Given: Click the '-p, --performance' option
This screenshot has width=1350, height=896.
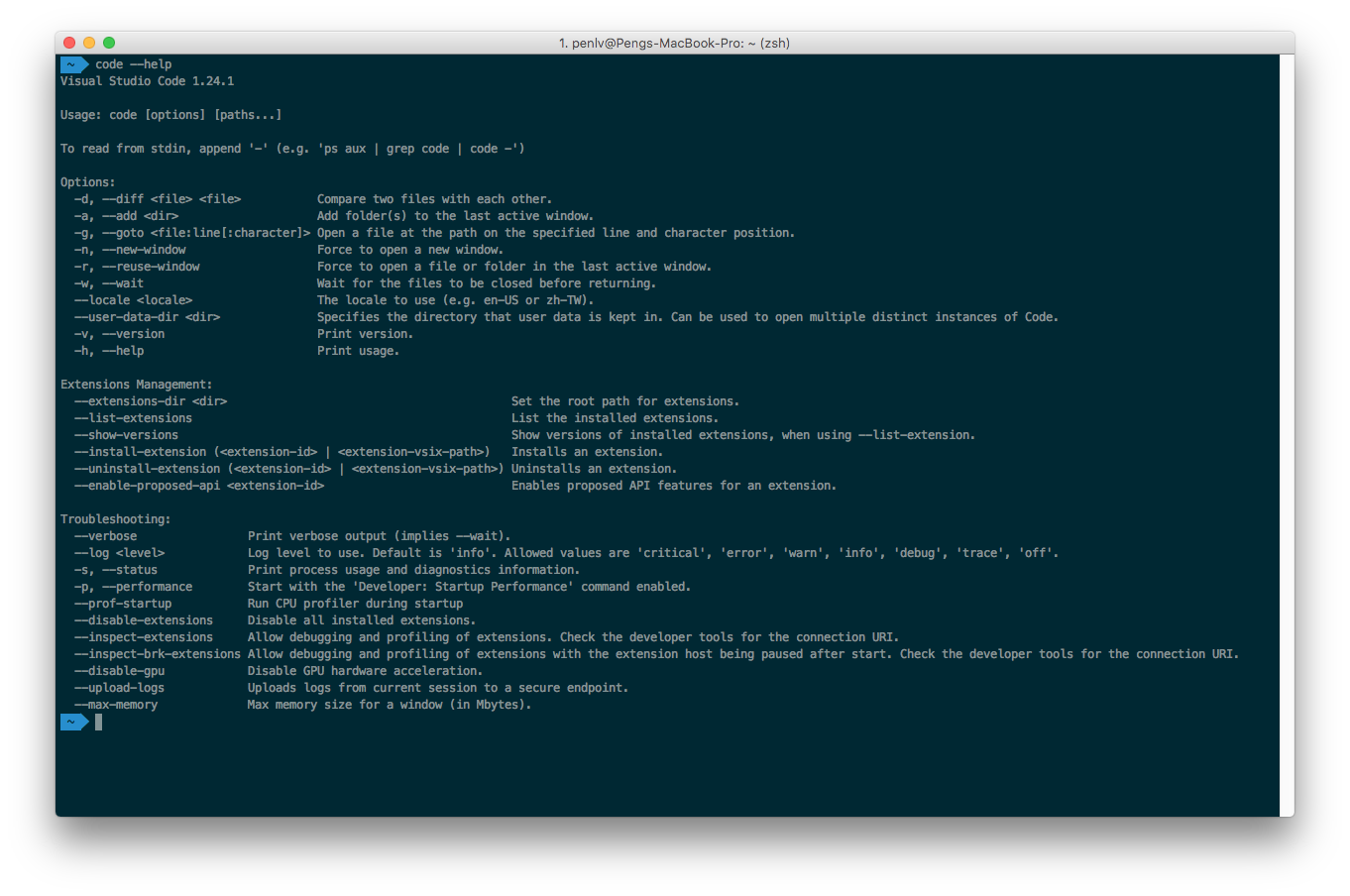Looking at the screenshot, I should [134, 587].
